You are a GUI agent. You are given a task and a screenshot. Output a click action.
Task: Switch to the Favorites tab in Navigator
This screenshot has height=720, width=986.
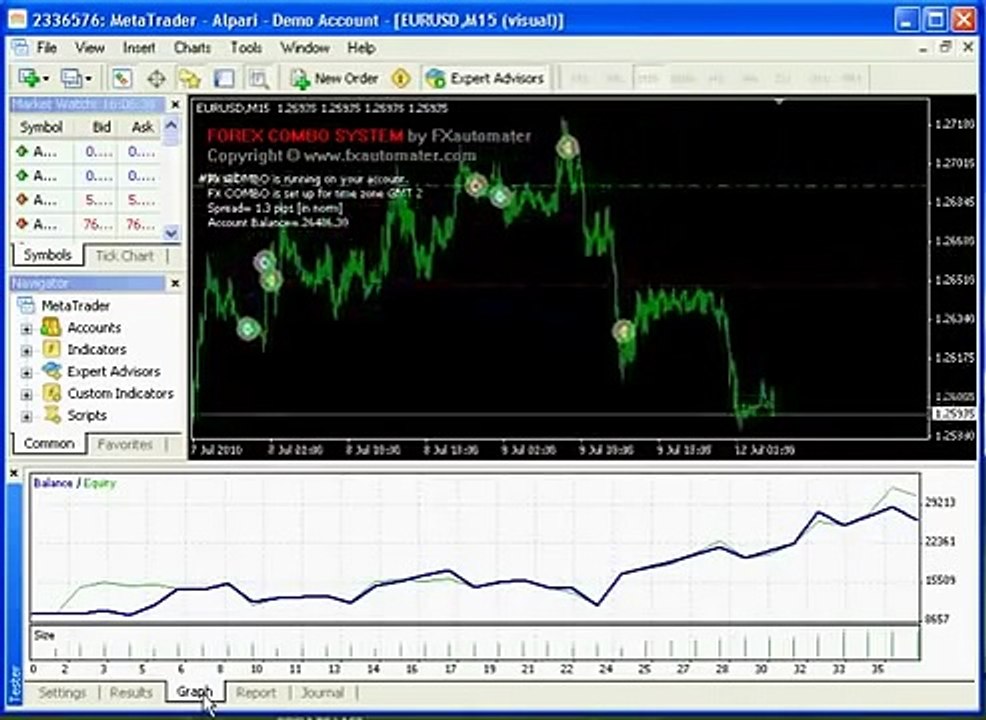coord(125,444)
